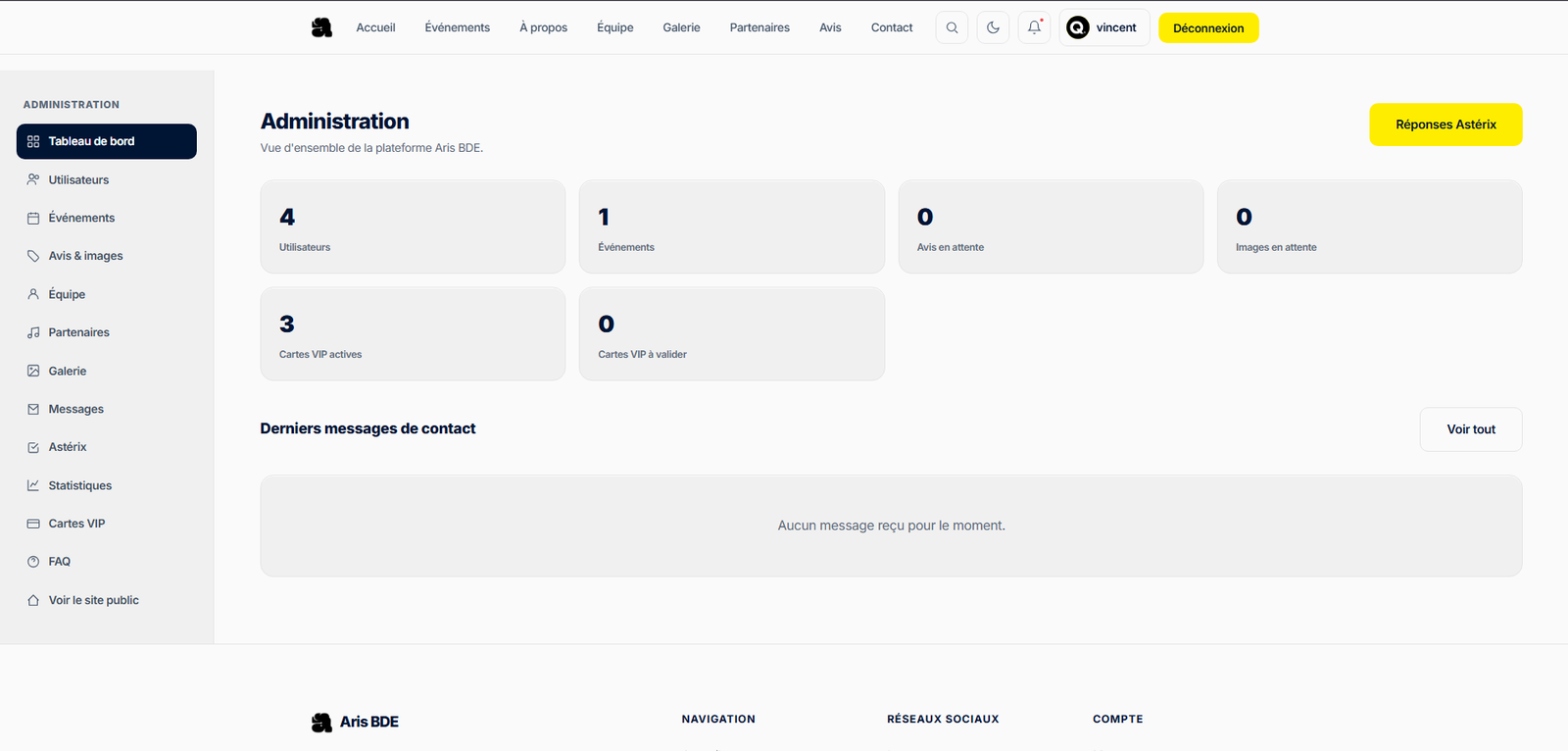Click the Voir tout button

tap(1471, 429)
